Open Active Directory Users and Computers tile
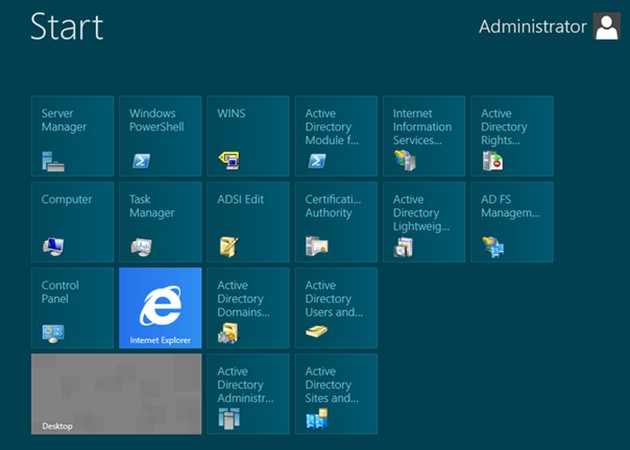Image resolution: width=630 pixels, height=450 pixels. (x=336, y=308)
